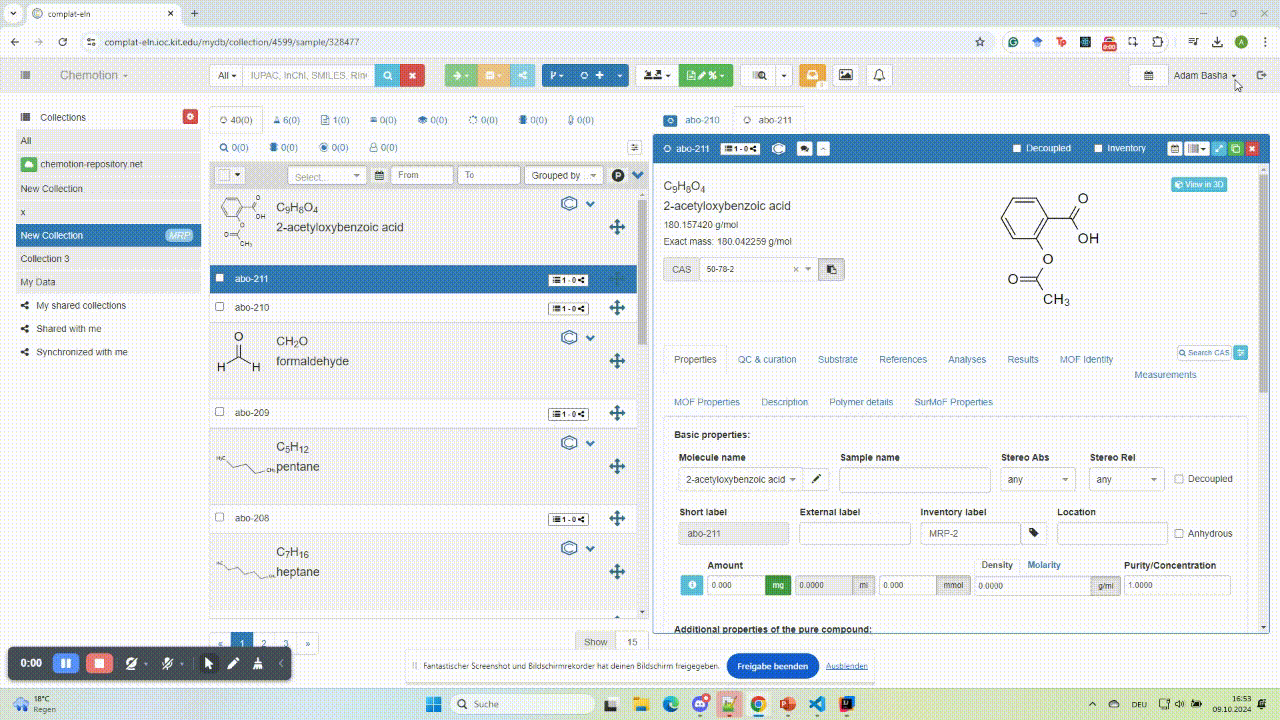The image size is (1280, 720).
Task: Click the Inventory label tag icon
Action: [1034, 533]
